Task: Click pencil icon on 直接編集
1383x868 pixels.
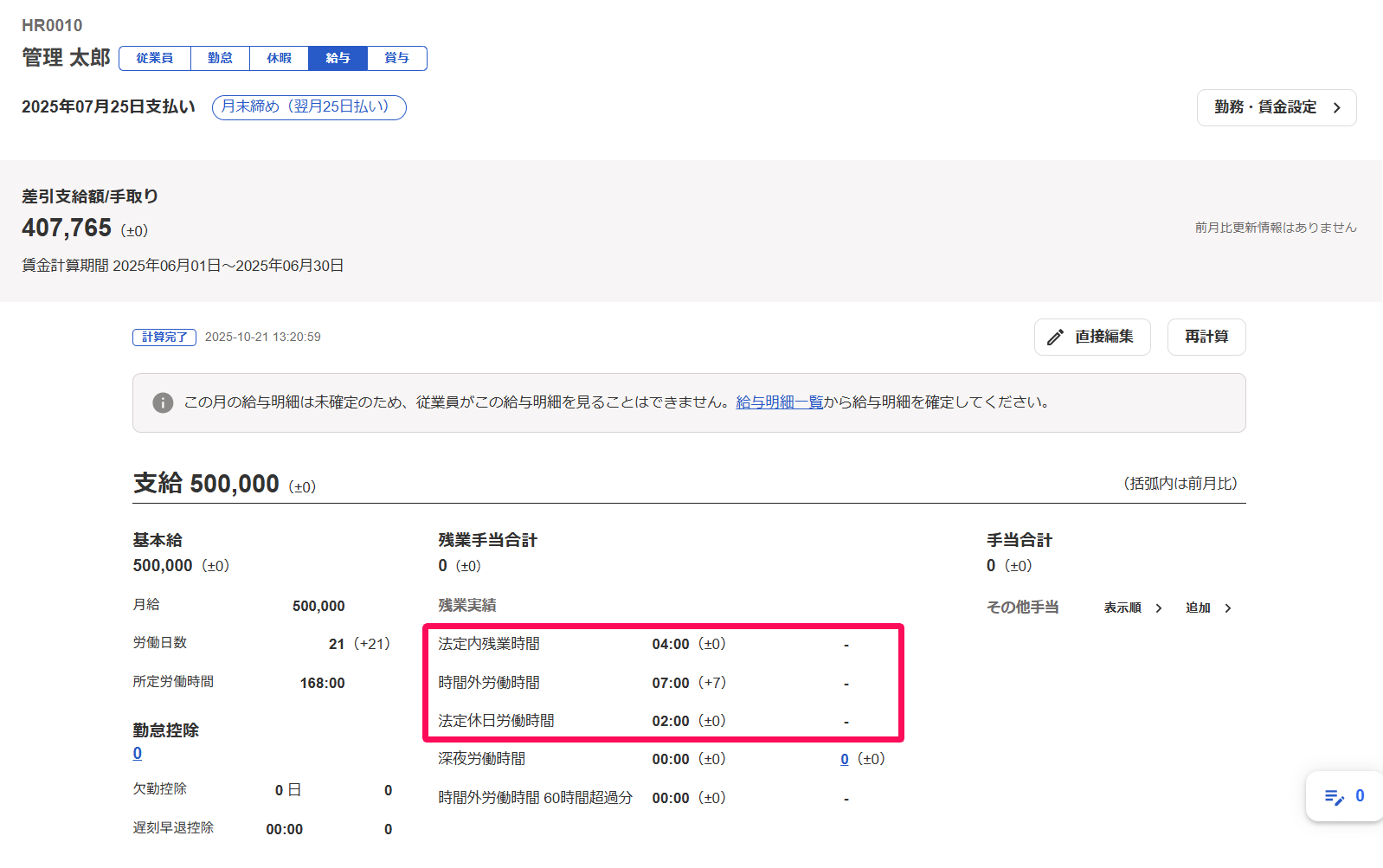Action: pos(1055,338)
